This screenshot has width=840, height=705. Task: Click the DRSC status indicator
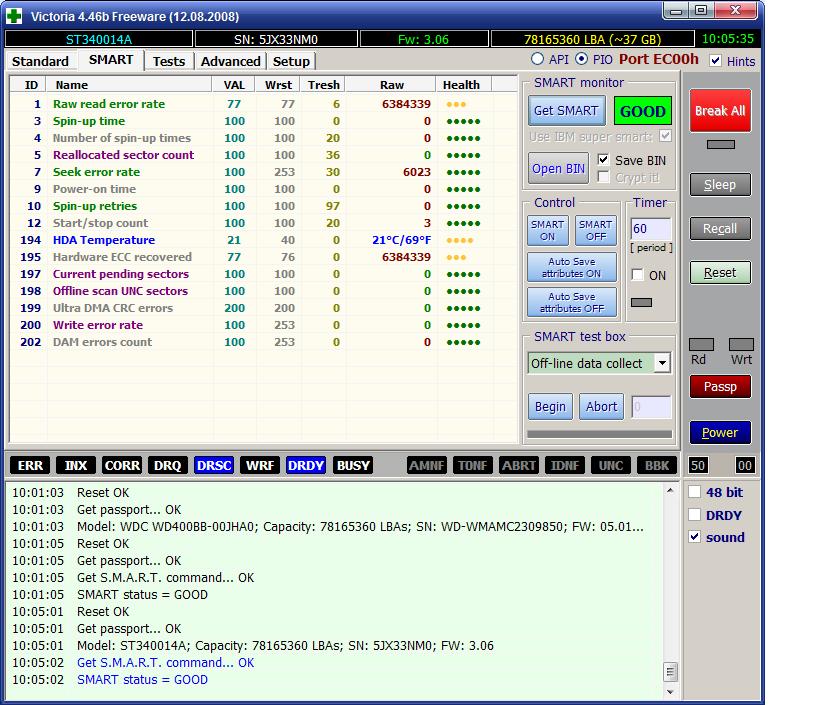click(214, 465)
